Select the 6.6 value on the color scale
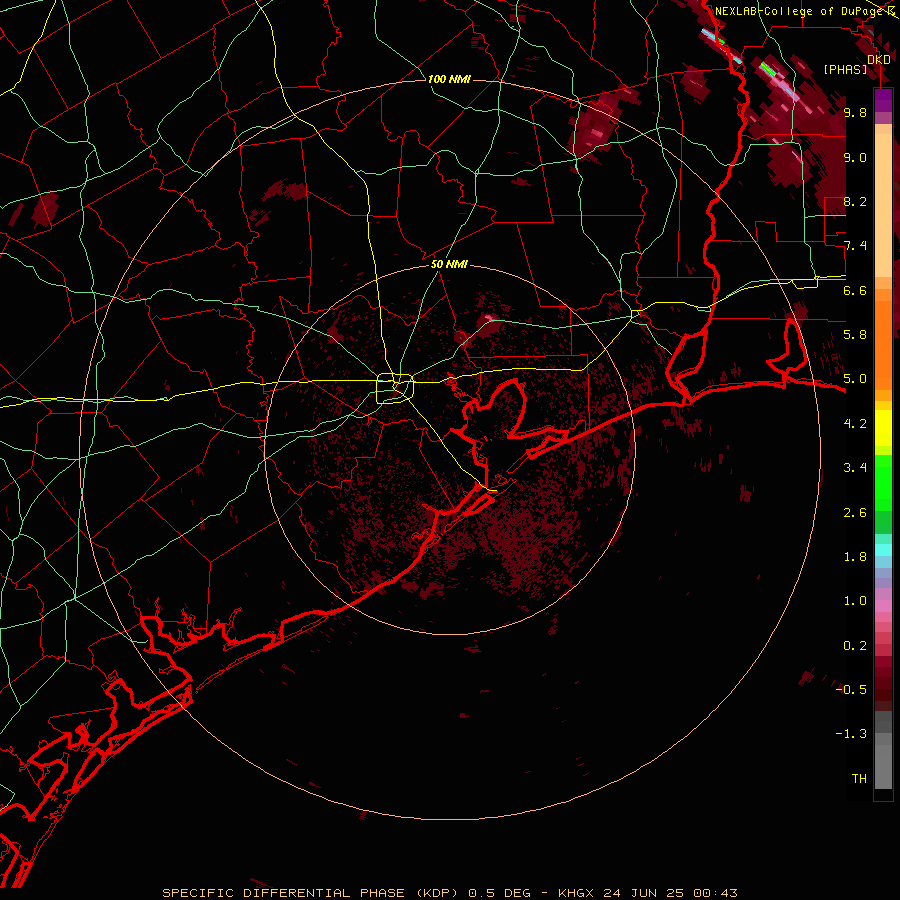The image size is (900, 900). [x=855, y=290]
